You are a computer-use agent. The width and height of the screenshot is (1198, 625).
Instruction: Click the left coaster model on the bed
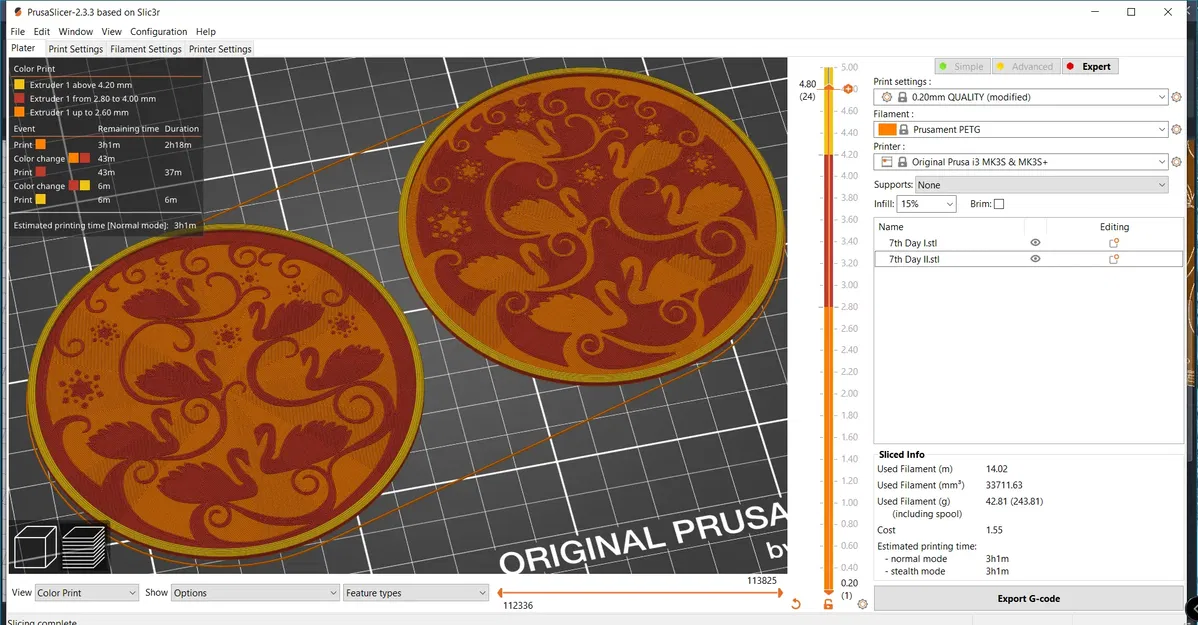[x=225, y=390]
